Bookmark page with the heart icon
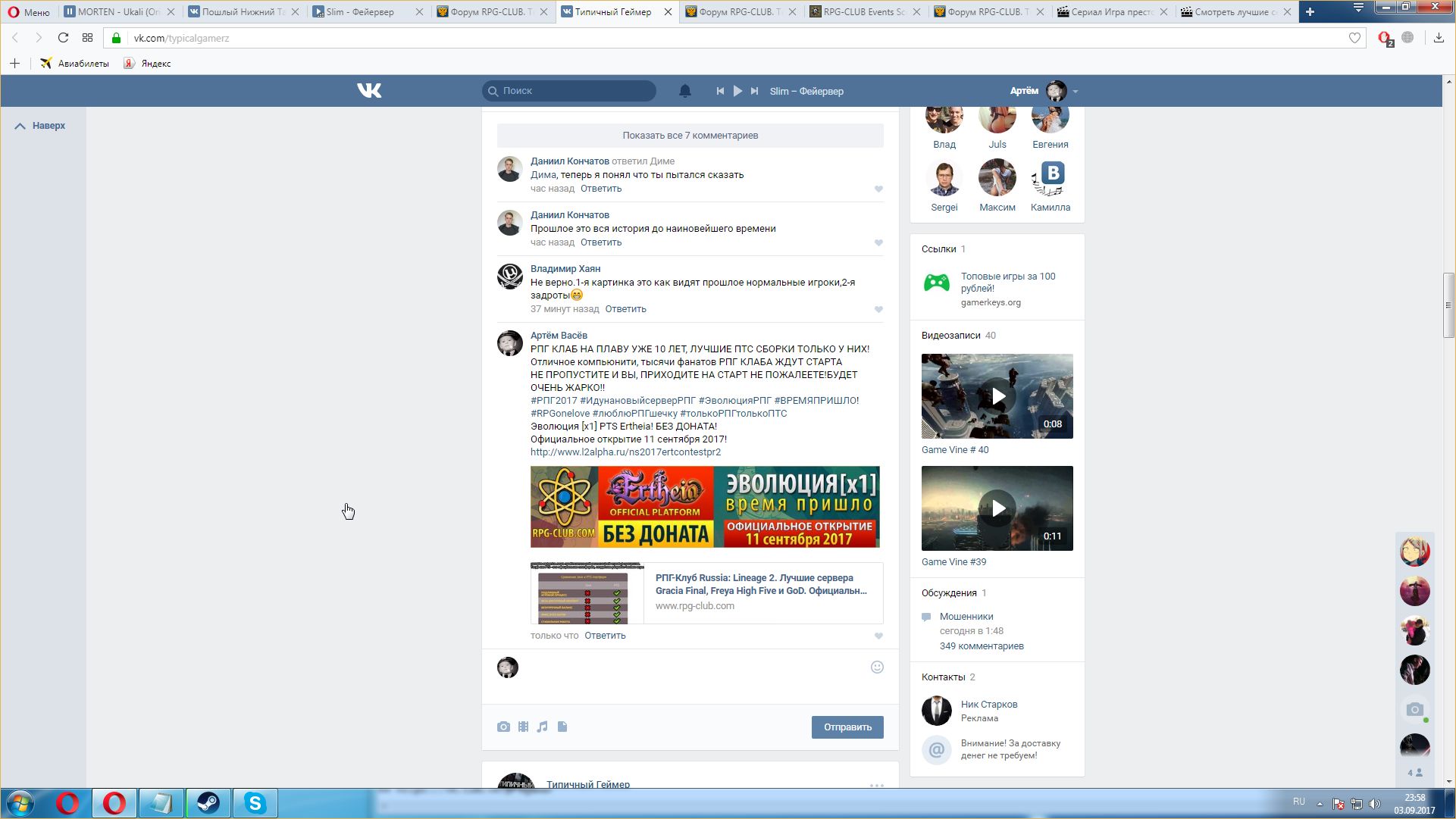This screenshot has width=1456, height=819. [1354, 38]
